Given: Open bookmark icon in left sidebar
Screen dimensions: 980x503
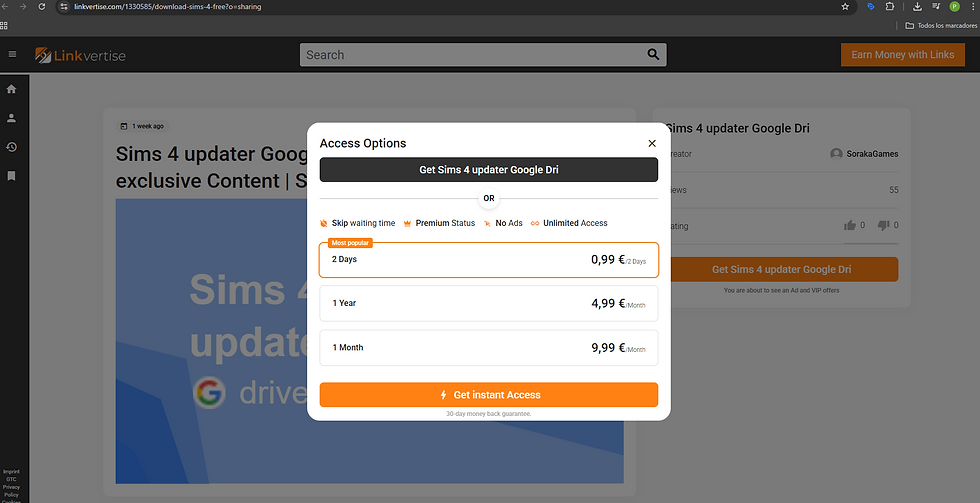Looking at the screenshot, I should (11, 176).
